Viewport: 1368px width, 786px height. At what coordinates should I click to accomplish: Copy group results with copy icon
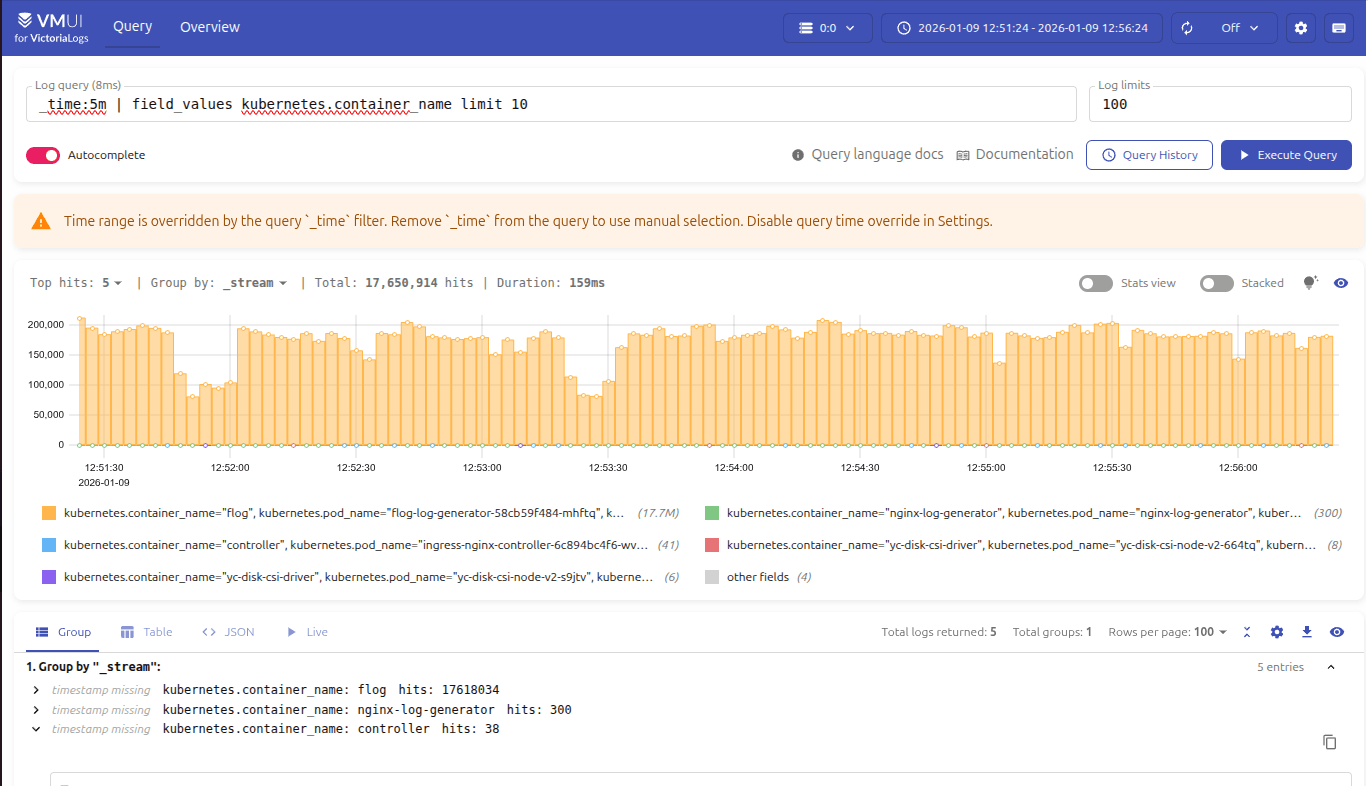click(1329, 742)
